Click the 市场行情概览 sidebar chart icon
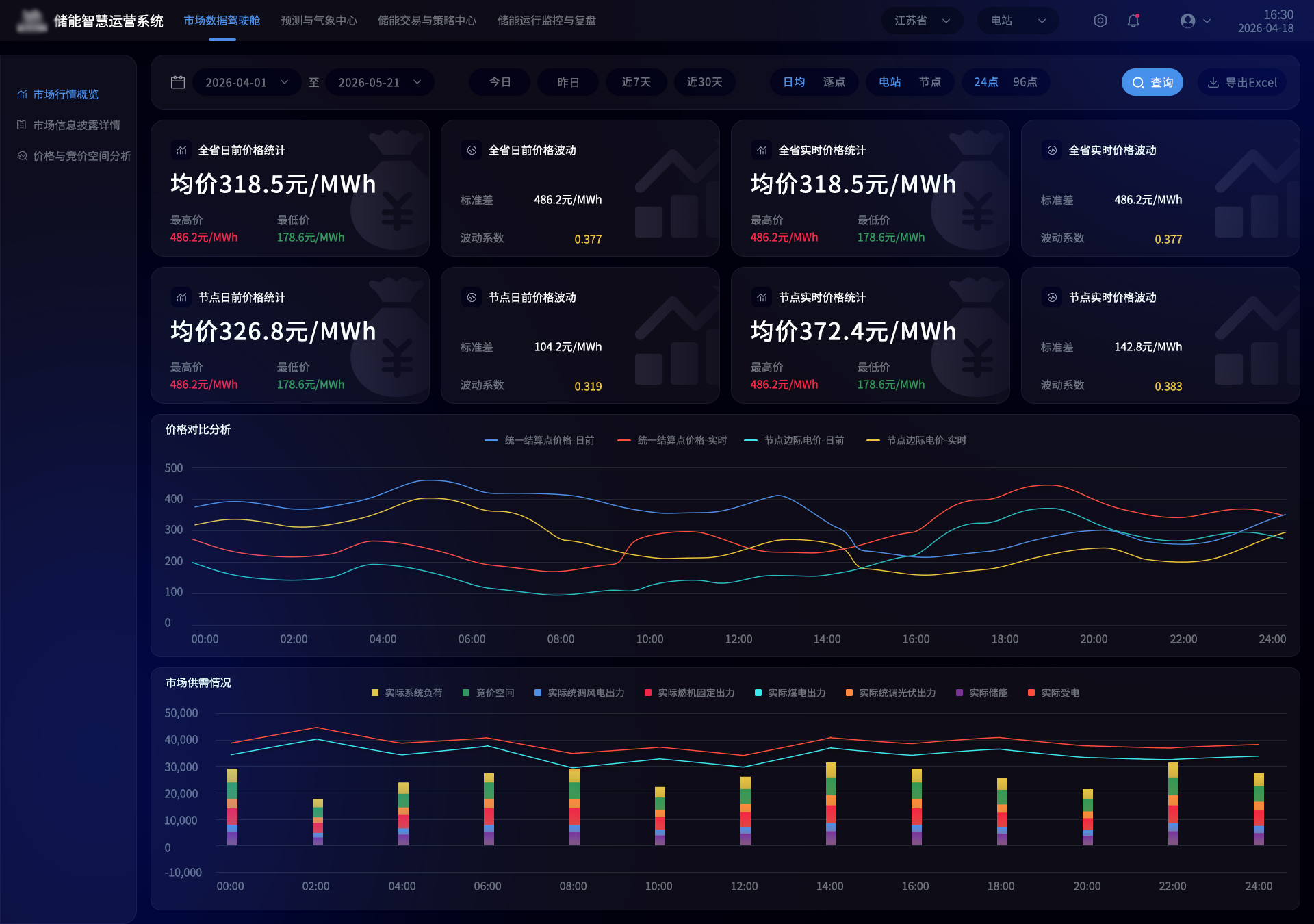The width and height of the screenshot is (1314, 924). pyautogui.click(x=22, y=94)
